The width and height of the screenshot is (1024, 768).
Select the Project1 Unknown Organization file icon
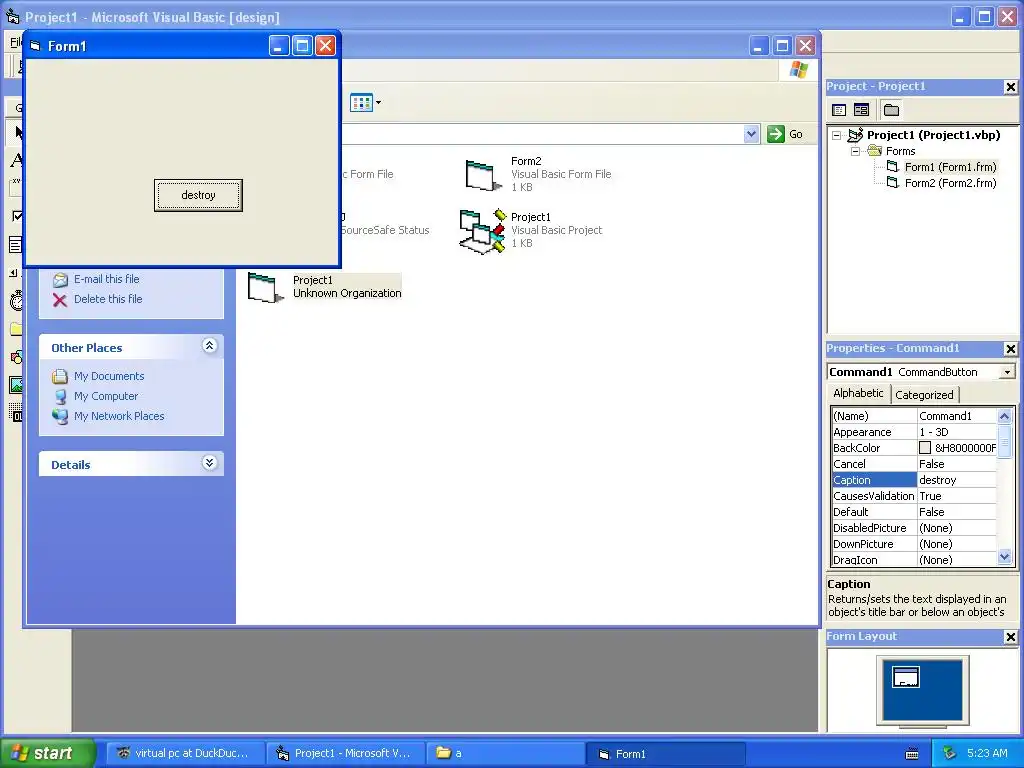point(265,288)
